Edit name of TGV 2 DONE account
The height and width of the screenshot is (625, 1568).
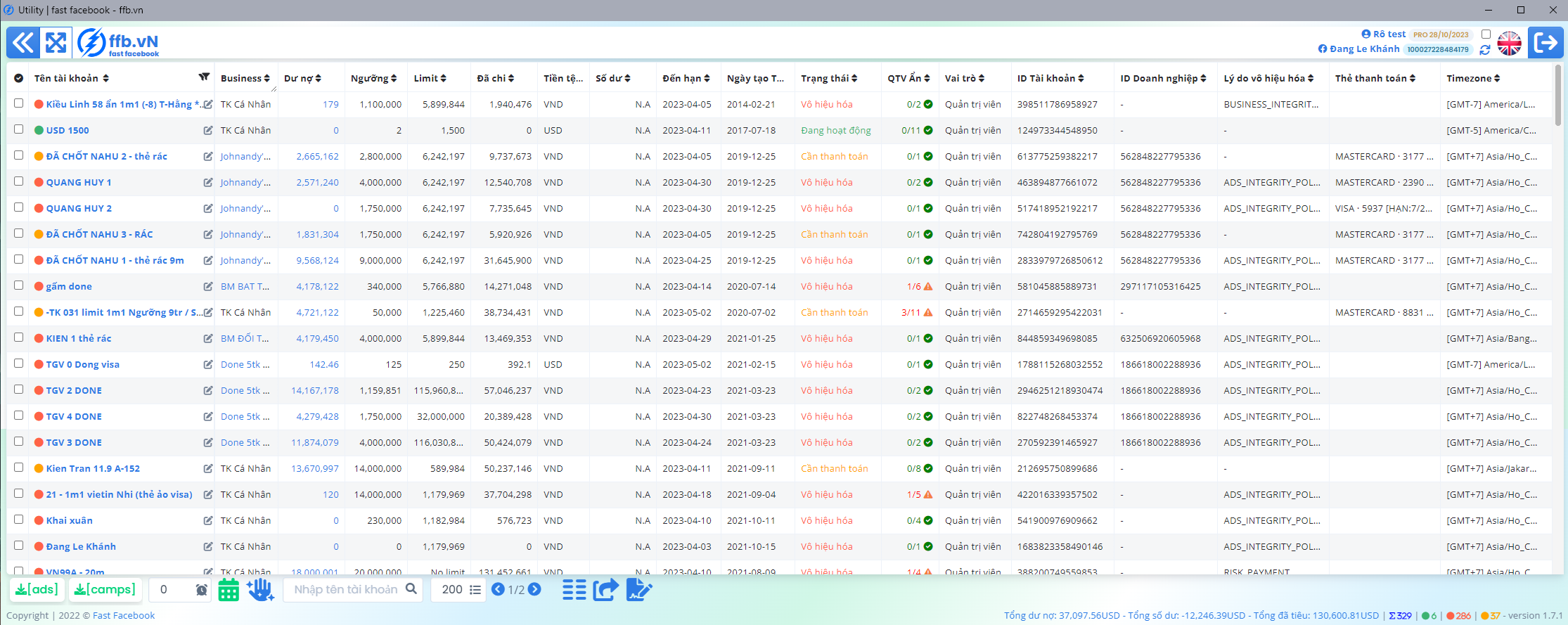pyautogui.click(x=208, y=391)
